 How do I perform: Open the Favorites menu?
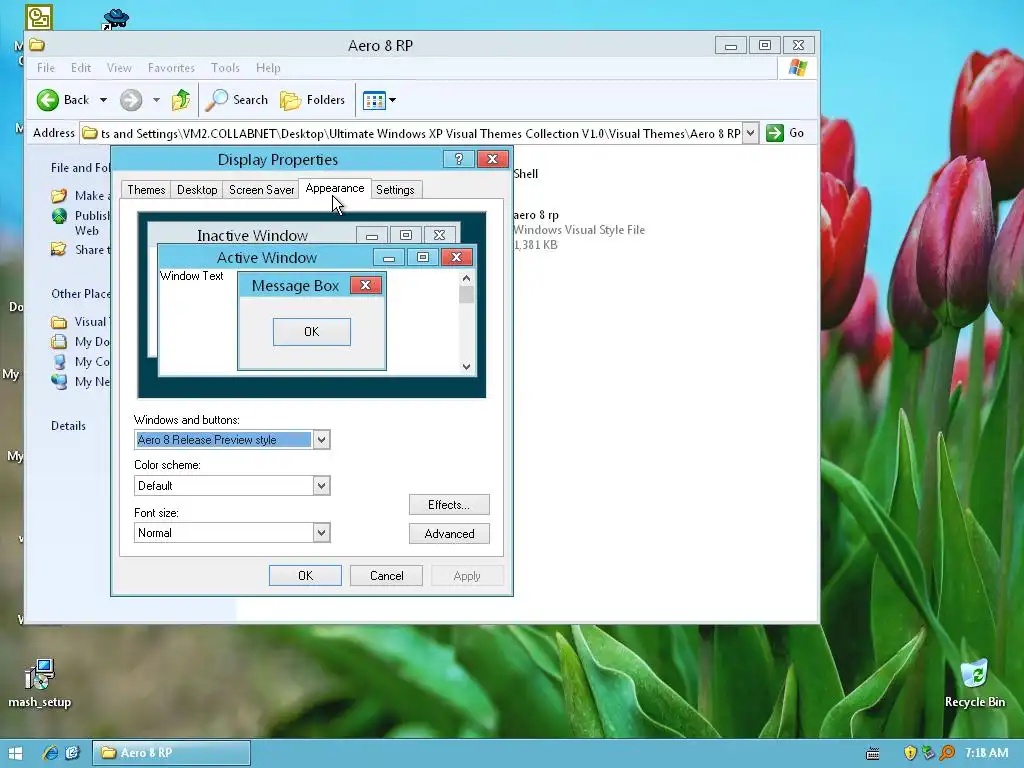[171, 68]
